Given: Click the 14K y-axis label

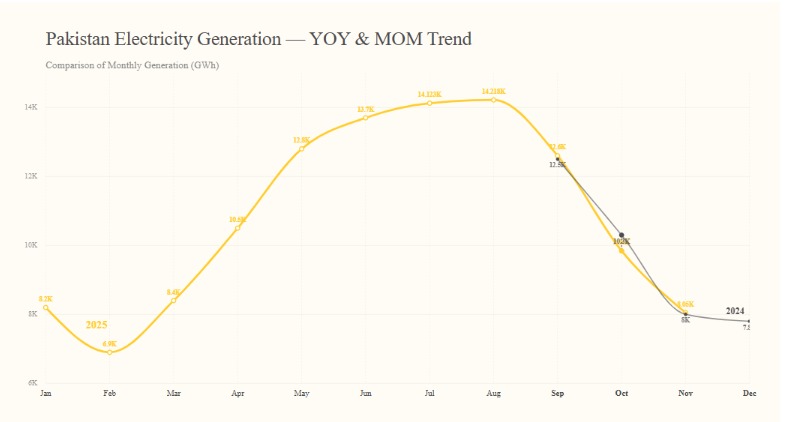Looking at the screenshot, I should 31,107.
